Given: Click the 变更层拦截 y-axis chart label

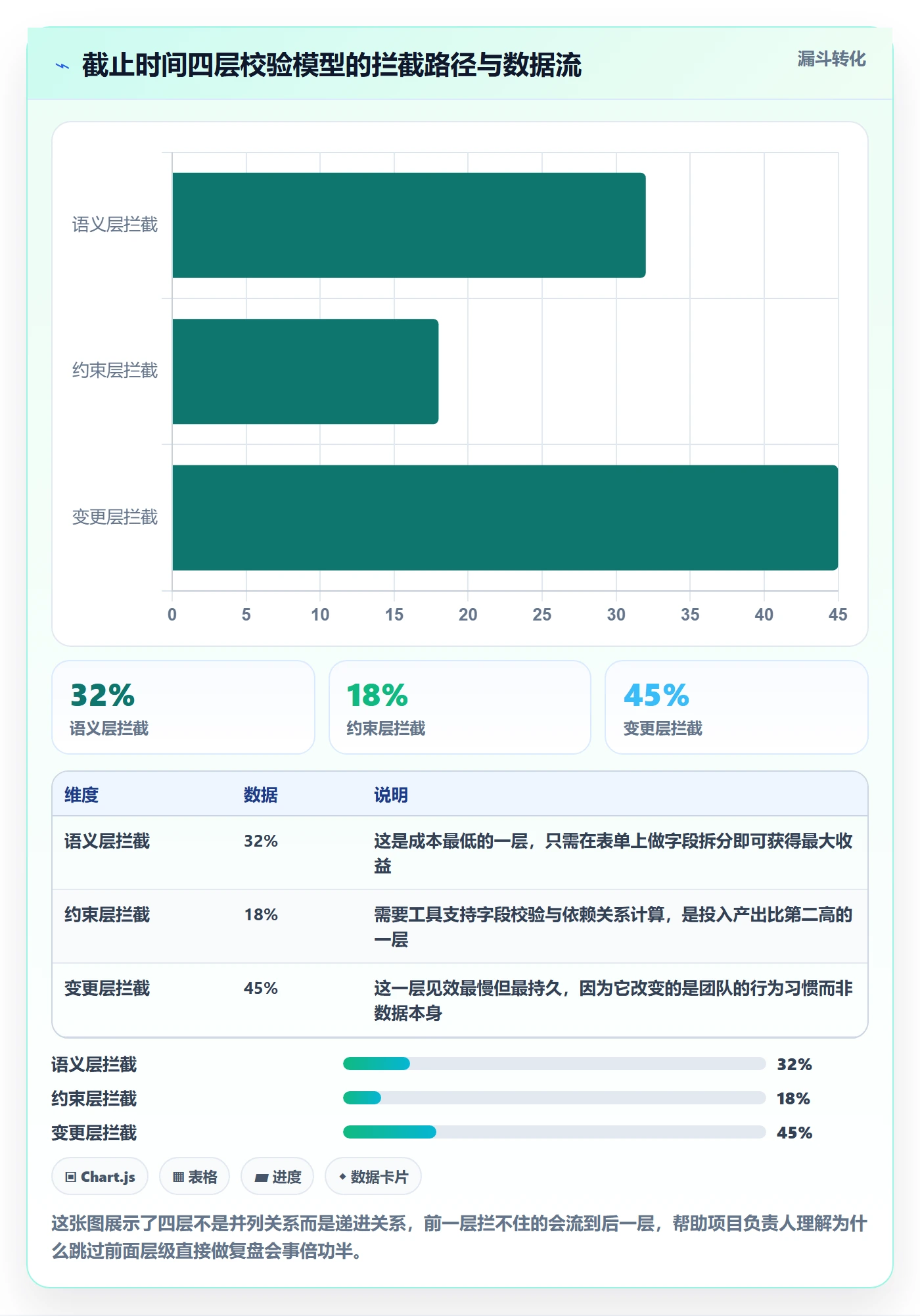Looking at the screenshot, I should coord(115,517).
